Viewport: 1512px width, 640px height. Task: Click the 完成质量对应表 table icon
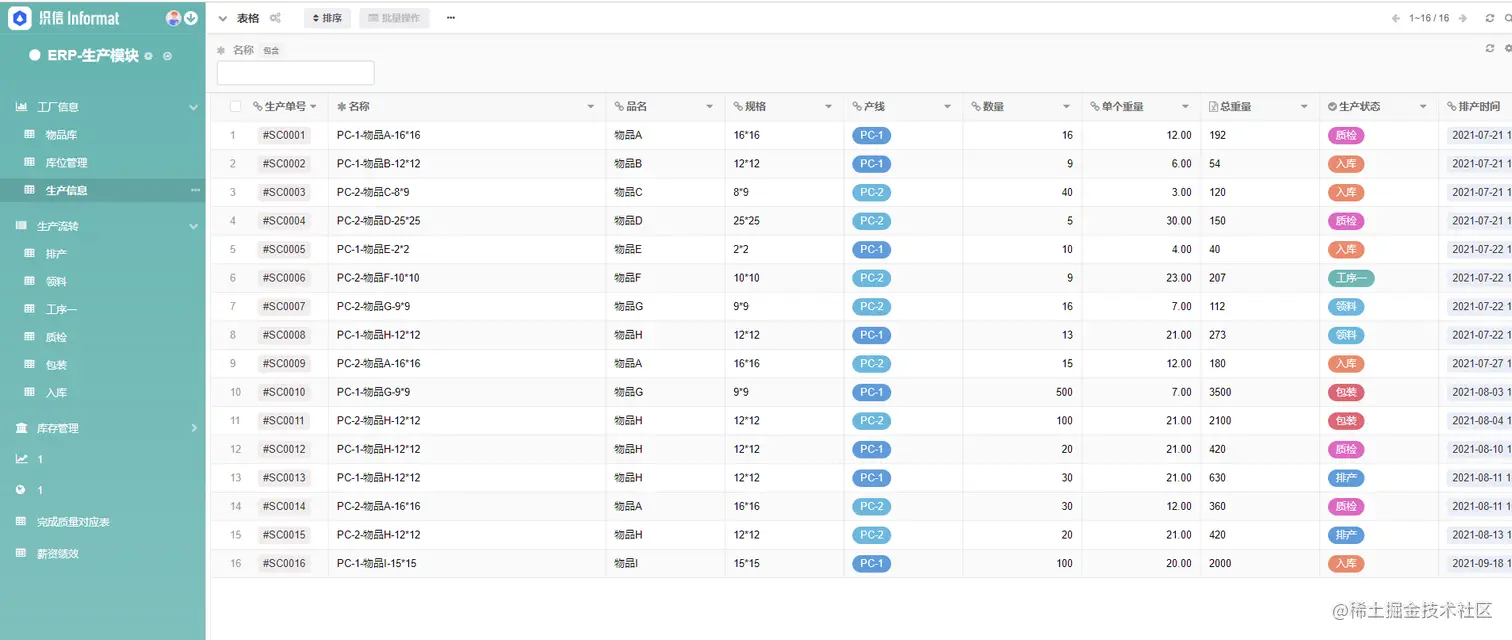21,521
